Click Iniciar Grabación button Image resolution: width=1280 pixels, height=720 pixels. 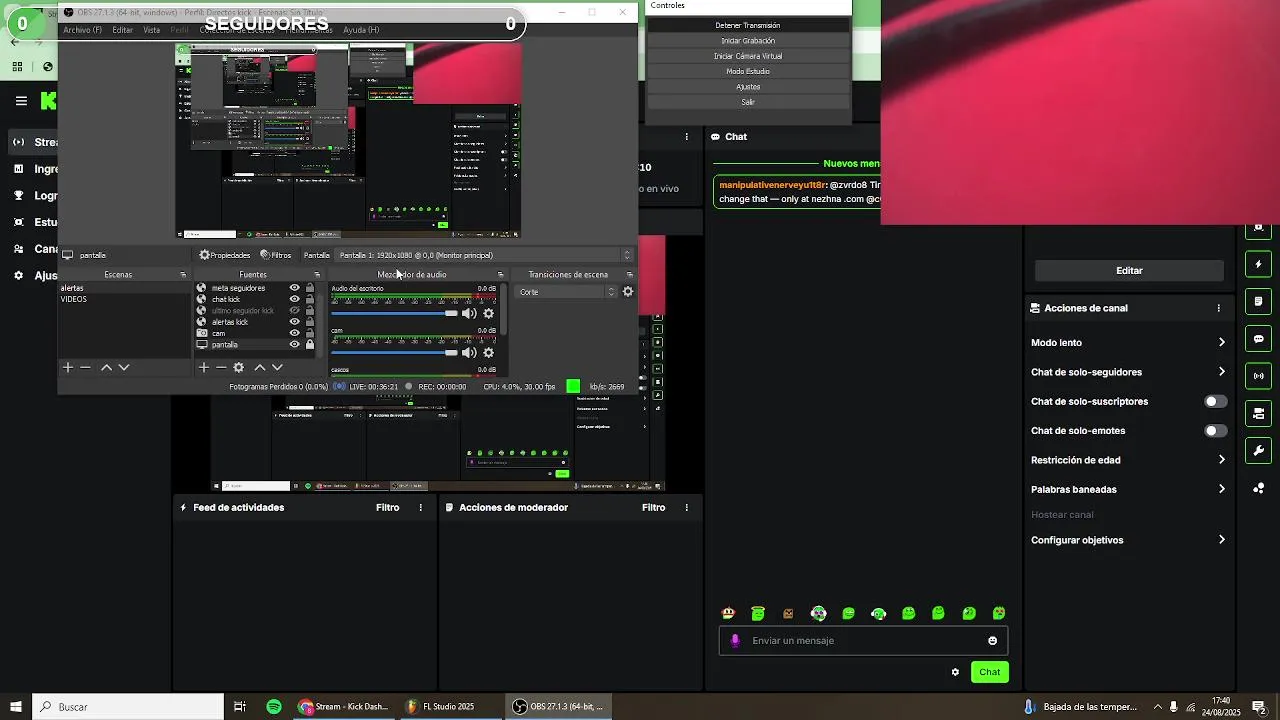pos(748,41)
